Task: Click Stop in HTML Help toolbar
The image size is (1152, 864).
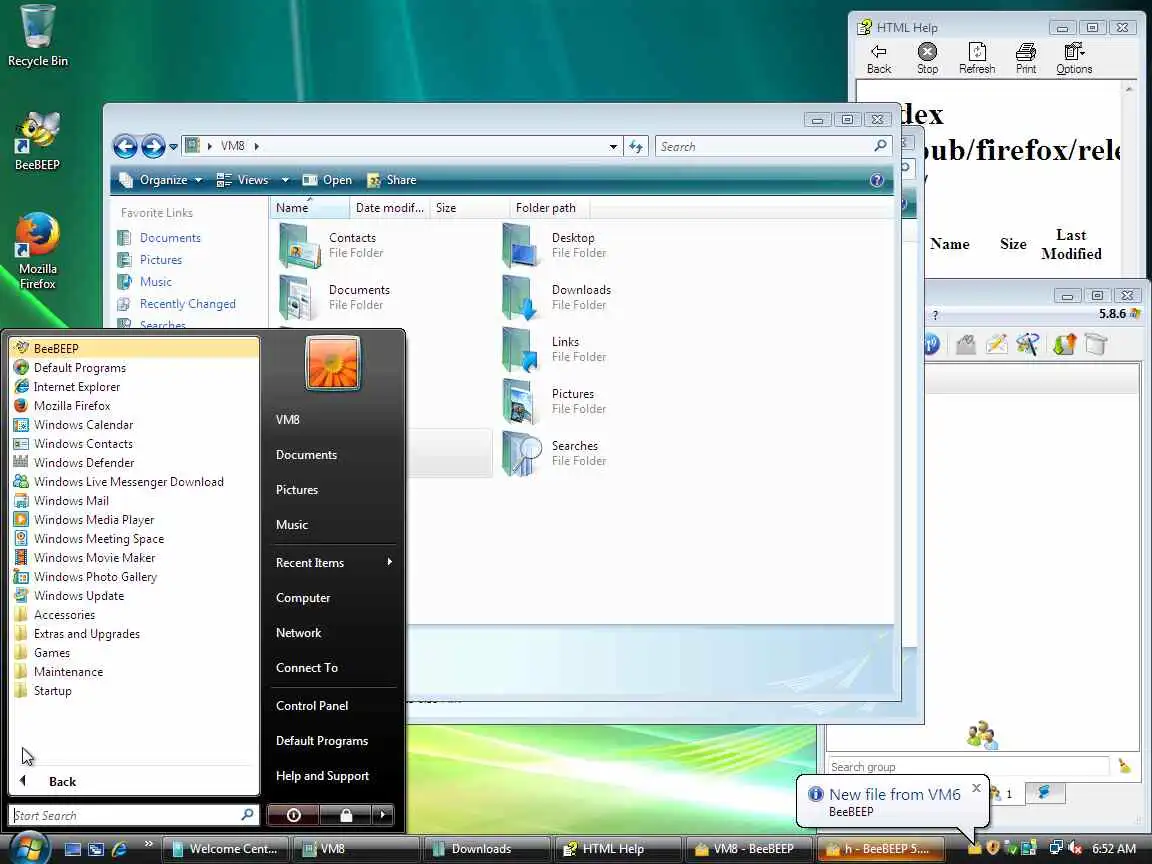Action: [927, 59]
